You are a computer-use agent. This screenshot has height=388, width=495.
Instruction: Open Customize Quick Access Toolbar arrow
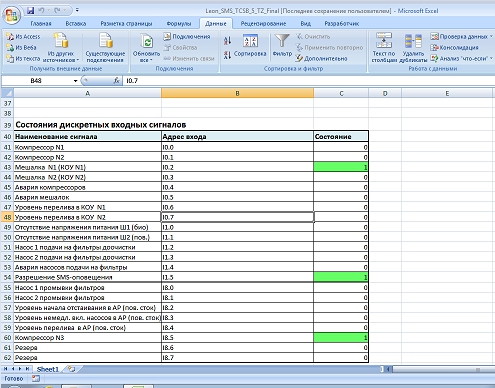(77, 11)
